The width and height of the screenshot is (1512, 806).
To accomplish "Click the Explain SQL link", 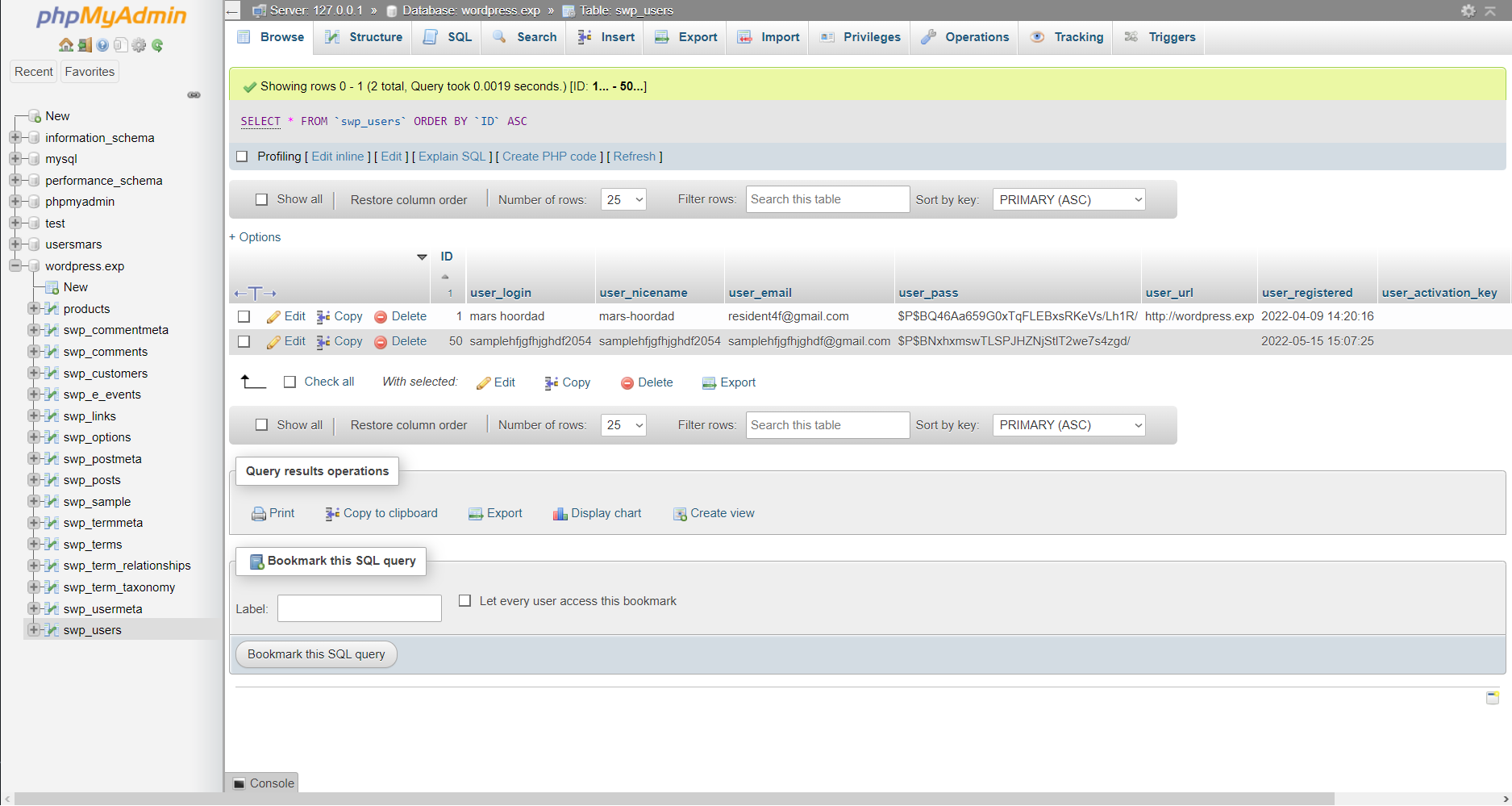I will coord(452,157).
